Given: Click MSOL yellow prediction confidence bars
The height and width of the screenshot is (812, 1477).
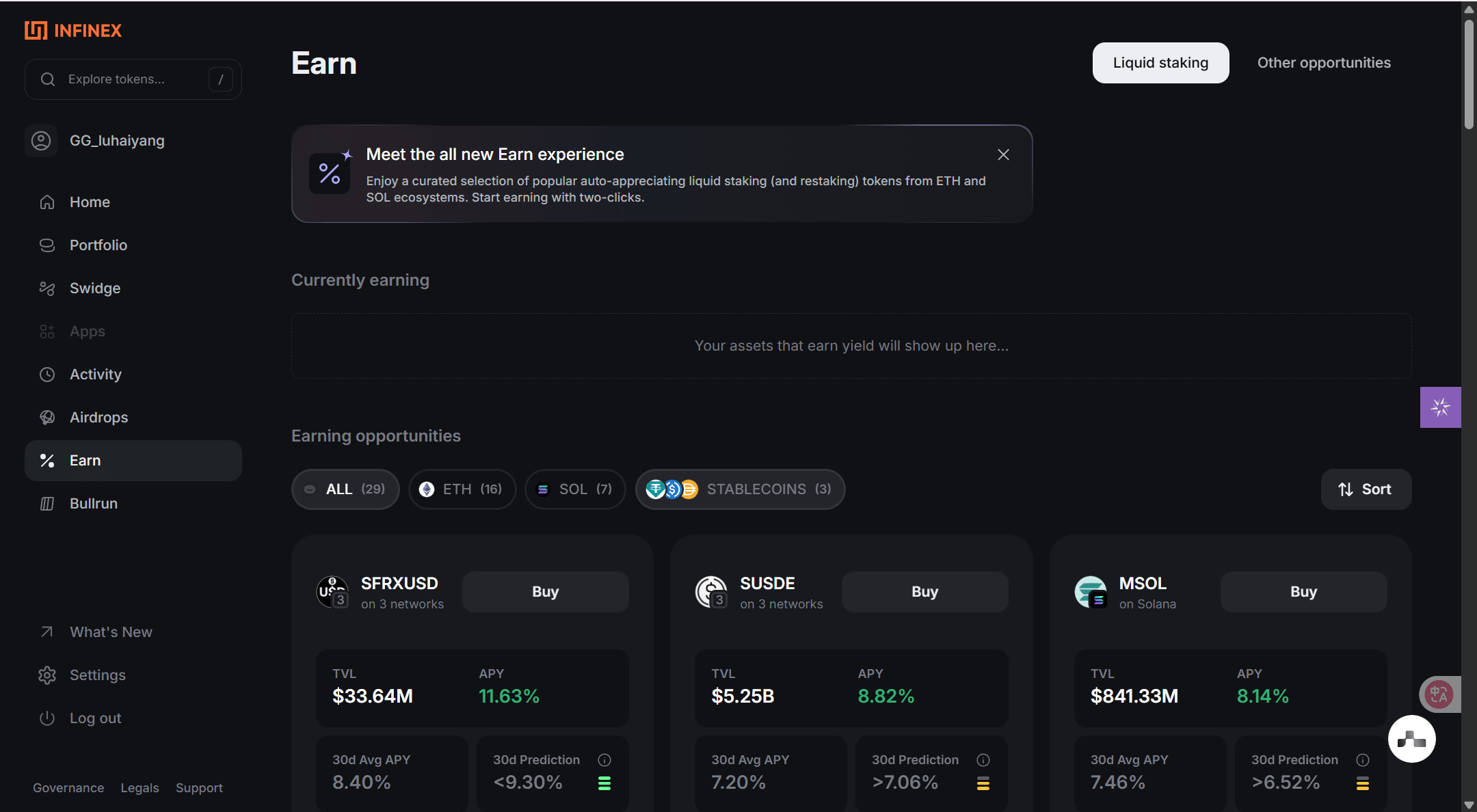Looking at the screenshot, I should 1363,783.
